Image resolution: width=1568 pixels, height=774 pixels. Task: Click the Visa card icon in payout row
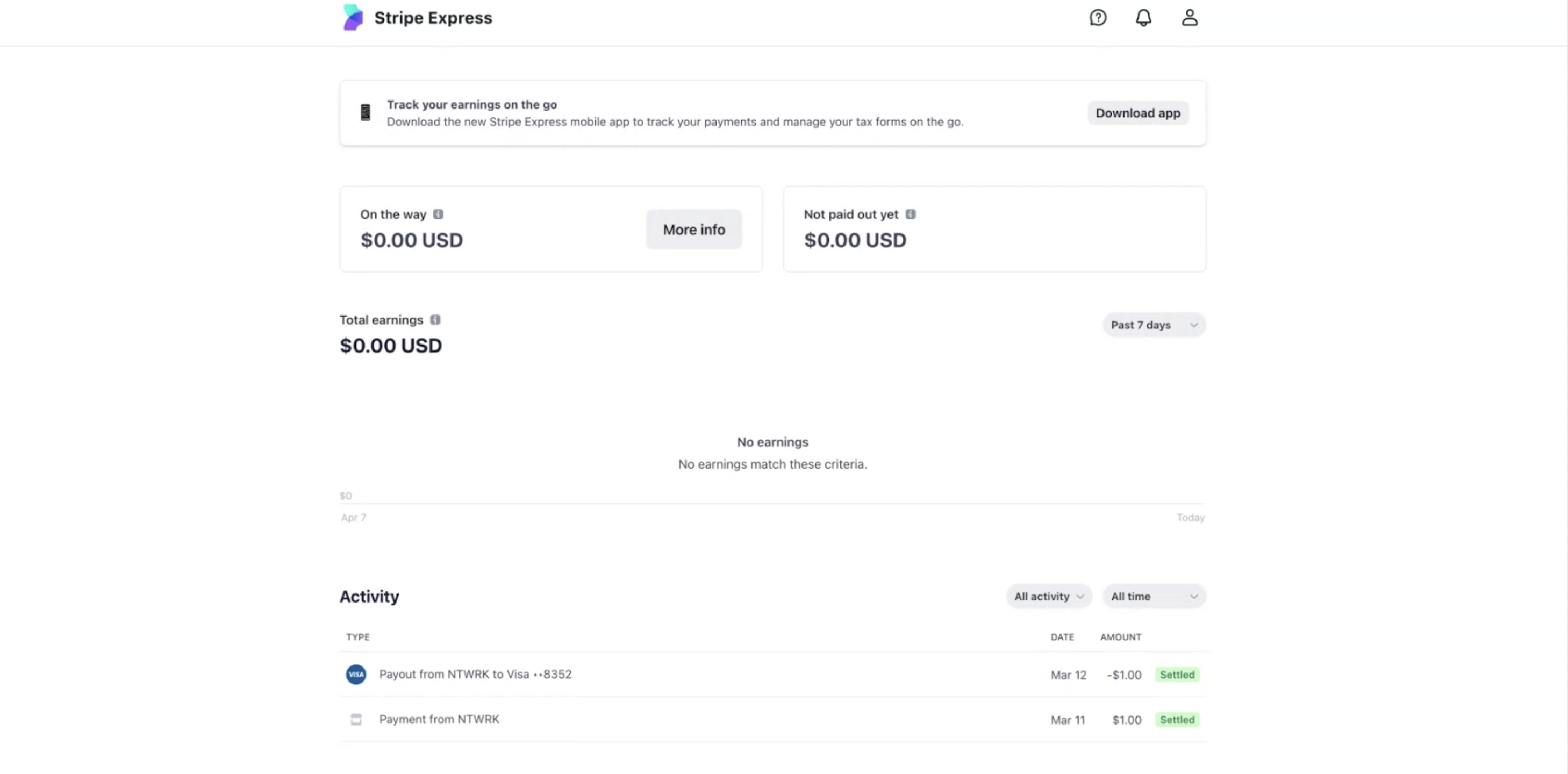356,674
